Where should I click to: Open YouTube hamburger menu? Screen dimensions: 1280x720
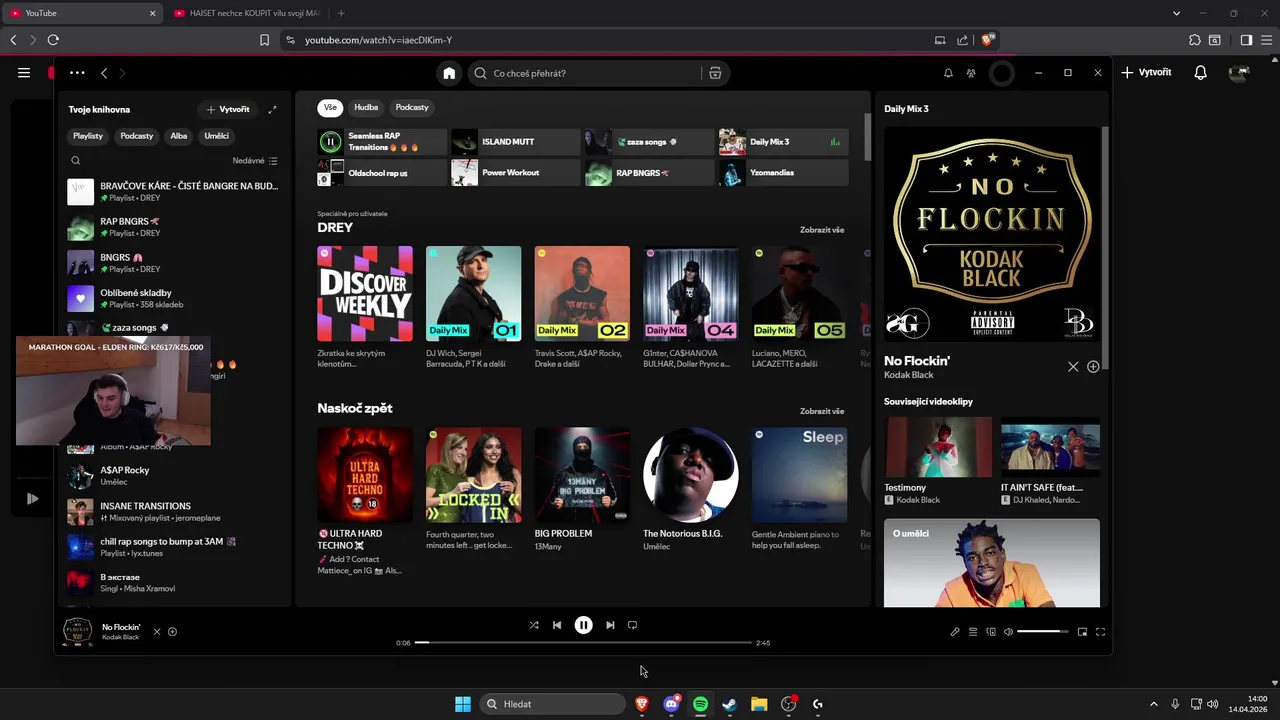pyautogui.click(x=24, y=73)
